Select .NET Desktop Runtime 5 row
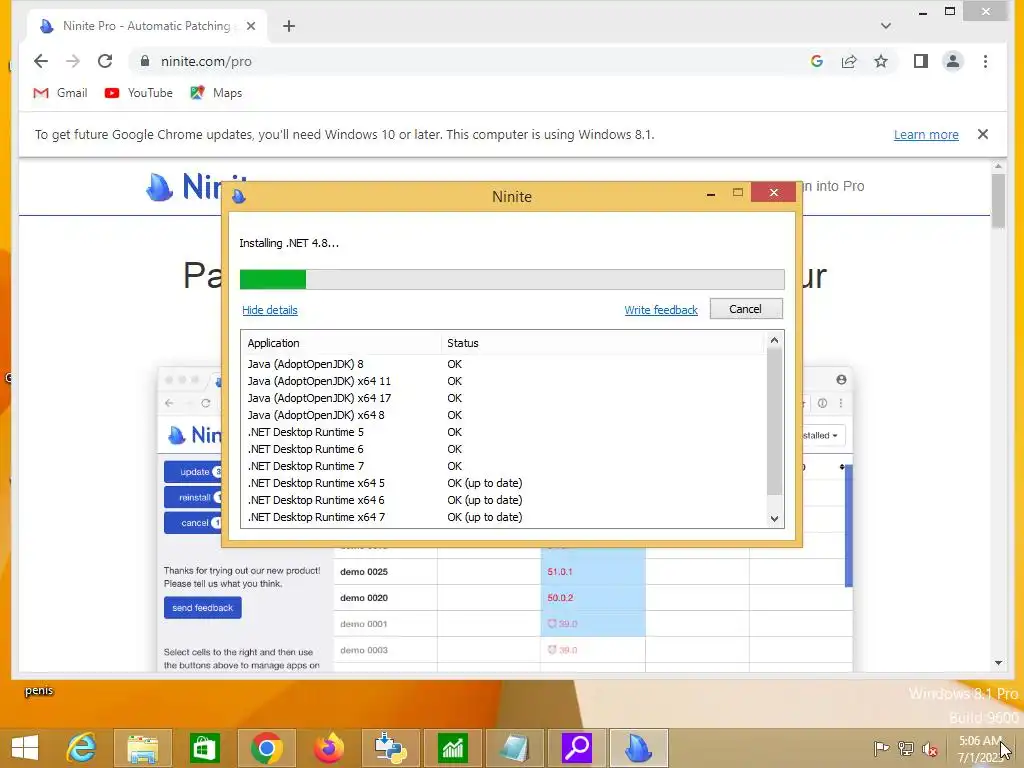This screenshot has width=1024, height=768. pos(504,432)
